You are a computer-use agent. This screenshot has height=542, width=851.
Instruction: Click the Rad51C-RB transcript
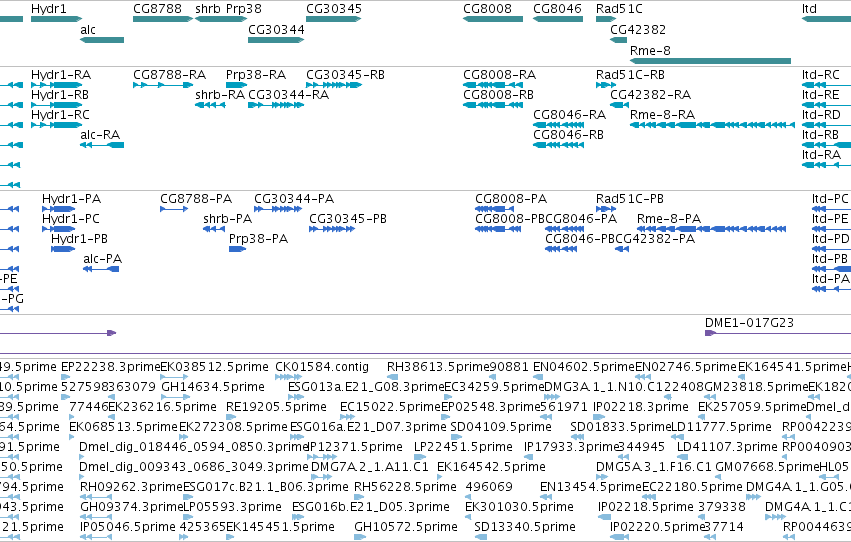(x=606, y=85)
